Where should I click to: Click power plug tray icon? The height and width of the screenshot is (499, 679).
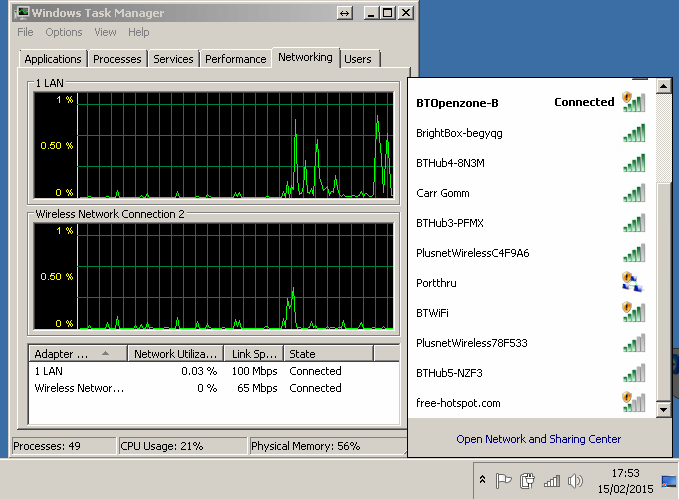tap(527, 481)
